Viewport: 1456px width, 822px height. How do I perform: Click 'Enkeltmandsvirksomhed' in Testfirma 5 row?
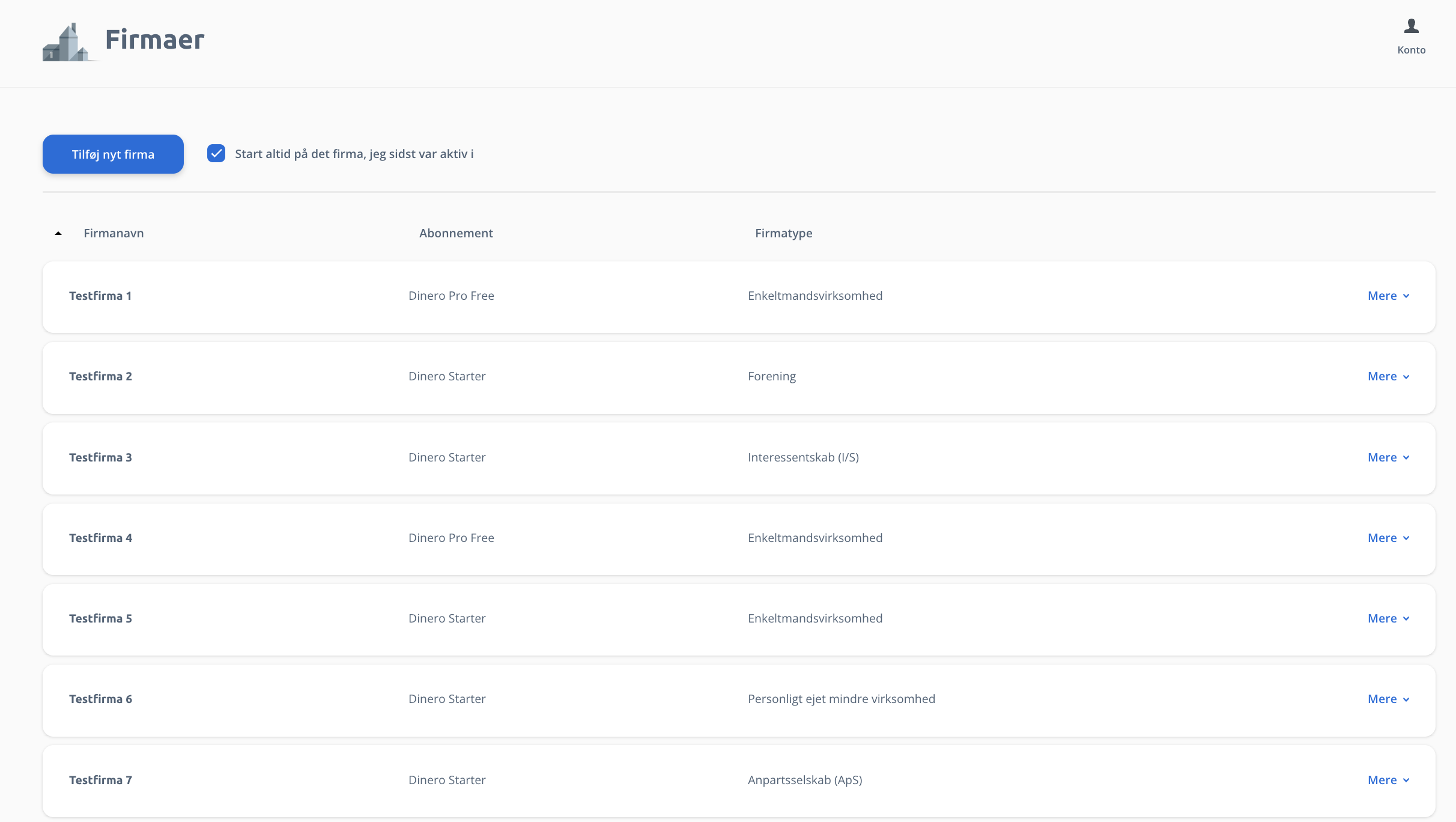coord(815,618)
